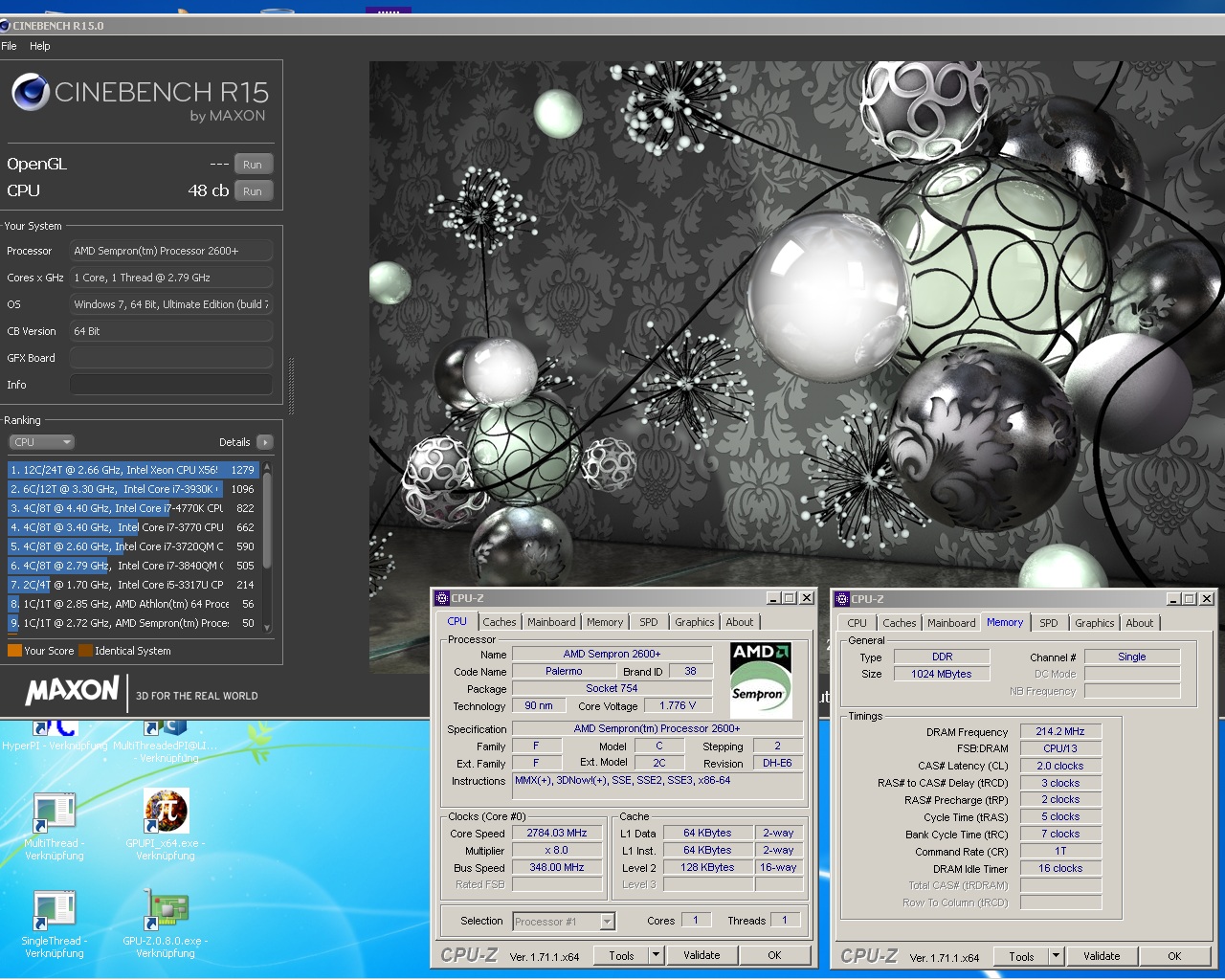Switch to Caches tab in left CPU-Z
The width and height of the screenshot is (1225, 980).
[x=500, y=622]
